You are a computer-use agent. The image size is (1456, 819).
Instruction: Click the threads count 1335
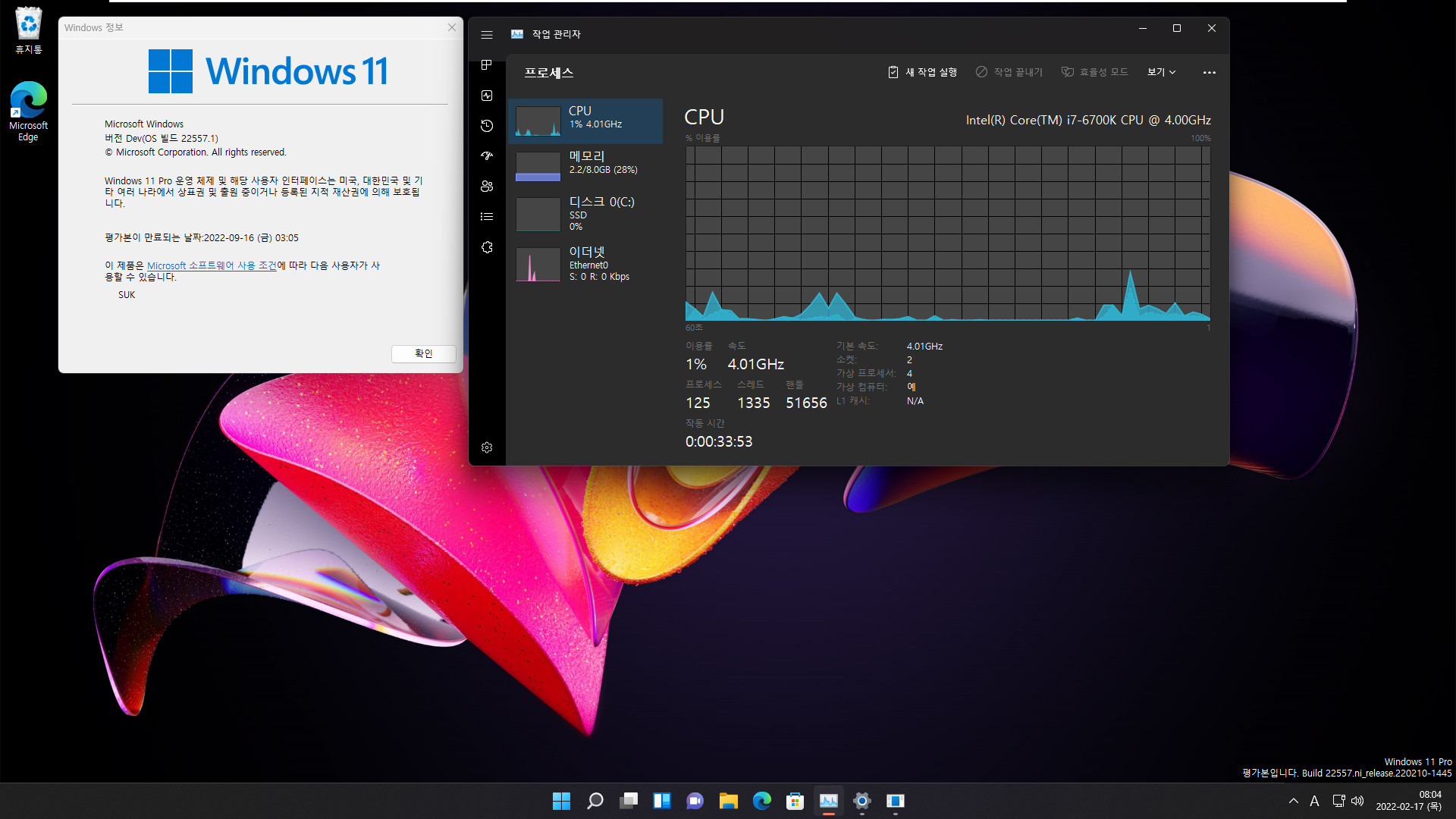tap(753, 403)
